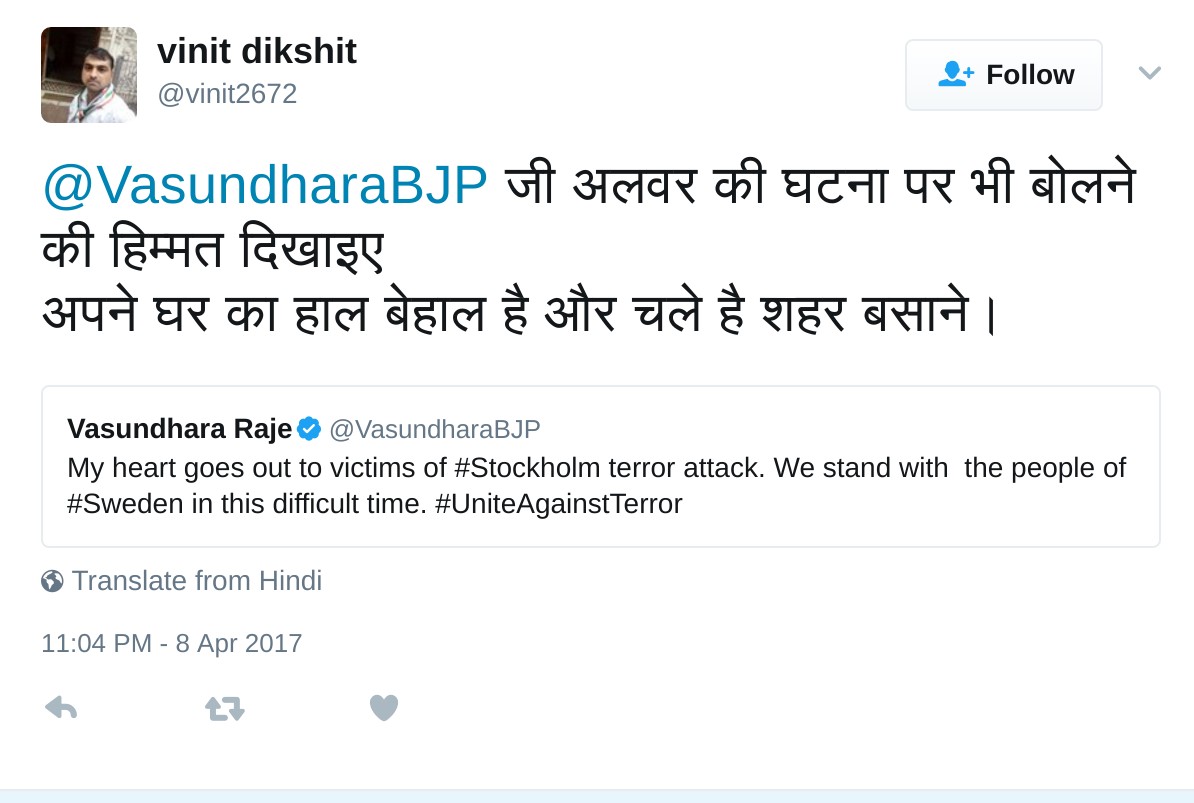Screen dimensions: 1194x803
Task: Click the globe icon beside Translate
Action: (52, 581)
